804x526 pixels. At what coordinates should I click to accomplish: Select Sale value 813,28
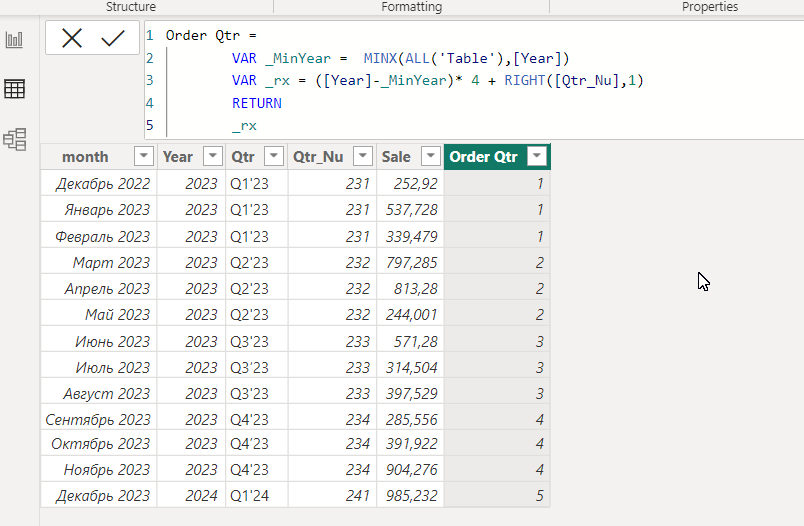(410, 289)
